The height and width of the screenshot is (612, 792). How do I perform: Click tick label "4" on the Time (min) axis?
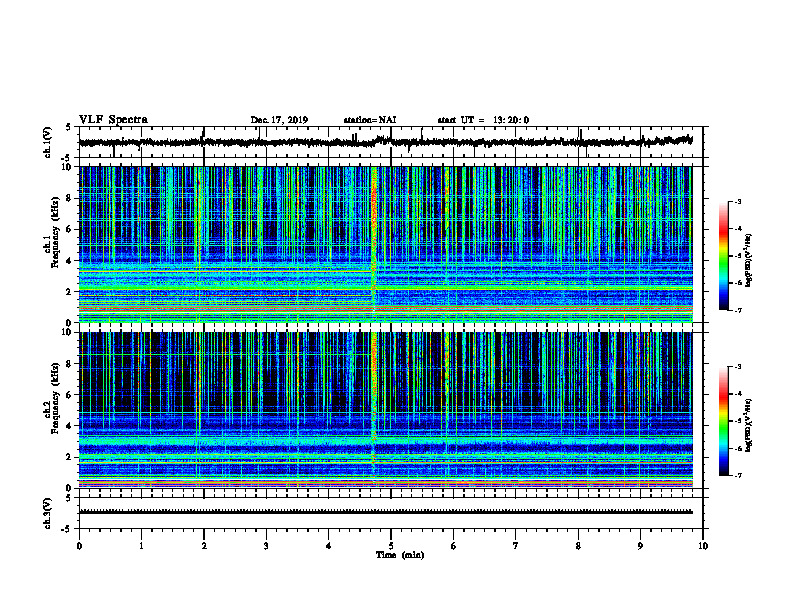click(329, 546)
